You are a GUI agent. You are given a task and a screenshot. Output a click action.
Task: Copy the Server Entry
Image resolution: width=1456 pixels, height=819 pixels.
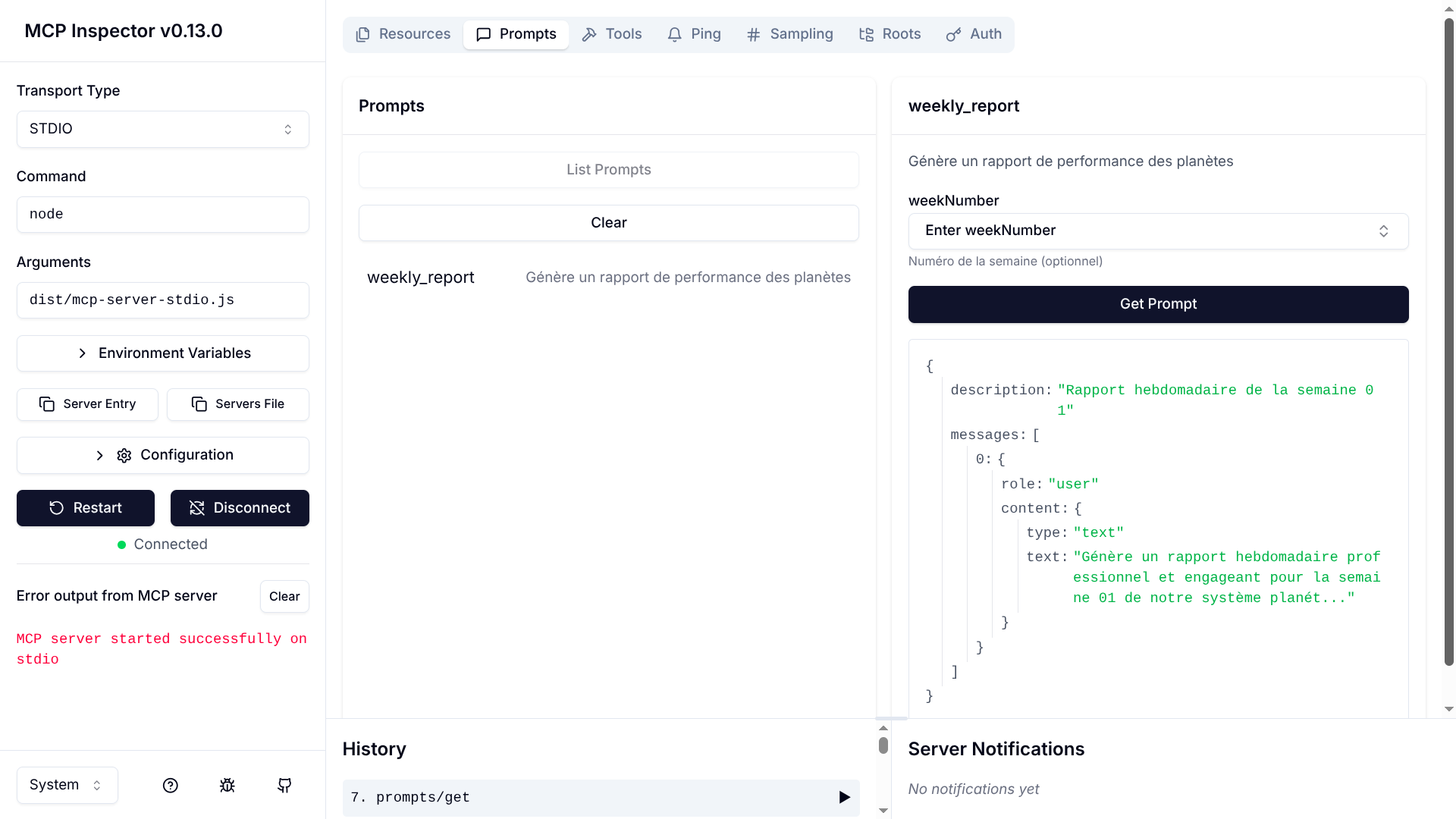coord(87,404)
